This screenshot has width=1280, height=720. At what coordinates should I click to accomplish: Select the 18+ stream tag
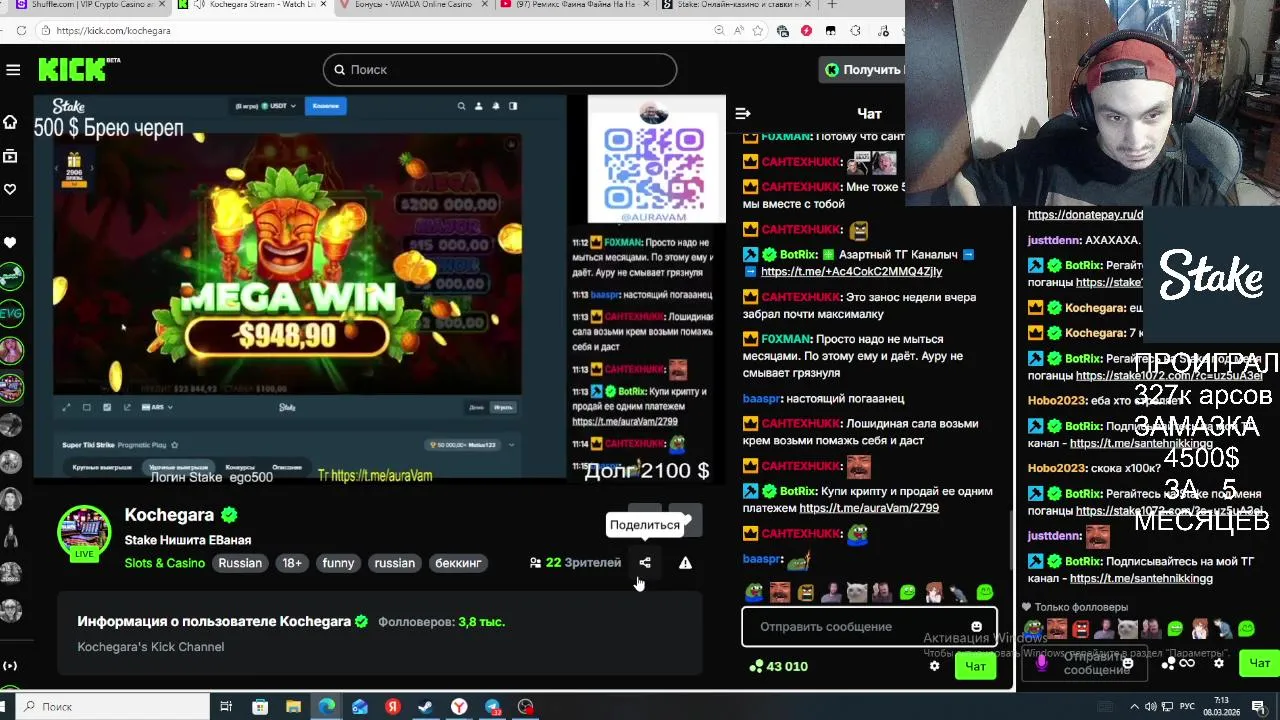pyautogui.click(x=292, y=563)
